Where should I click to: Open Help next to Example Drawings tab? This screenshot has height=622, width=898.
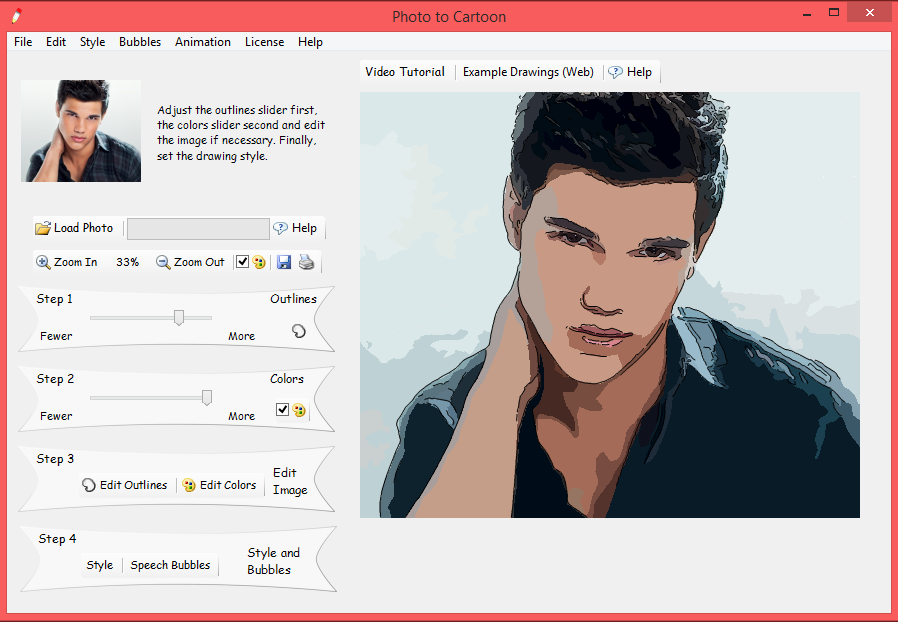point(616,72)
